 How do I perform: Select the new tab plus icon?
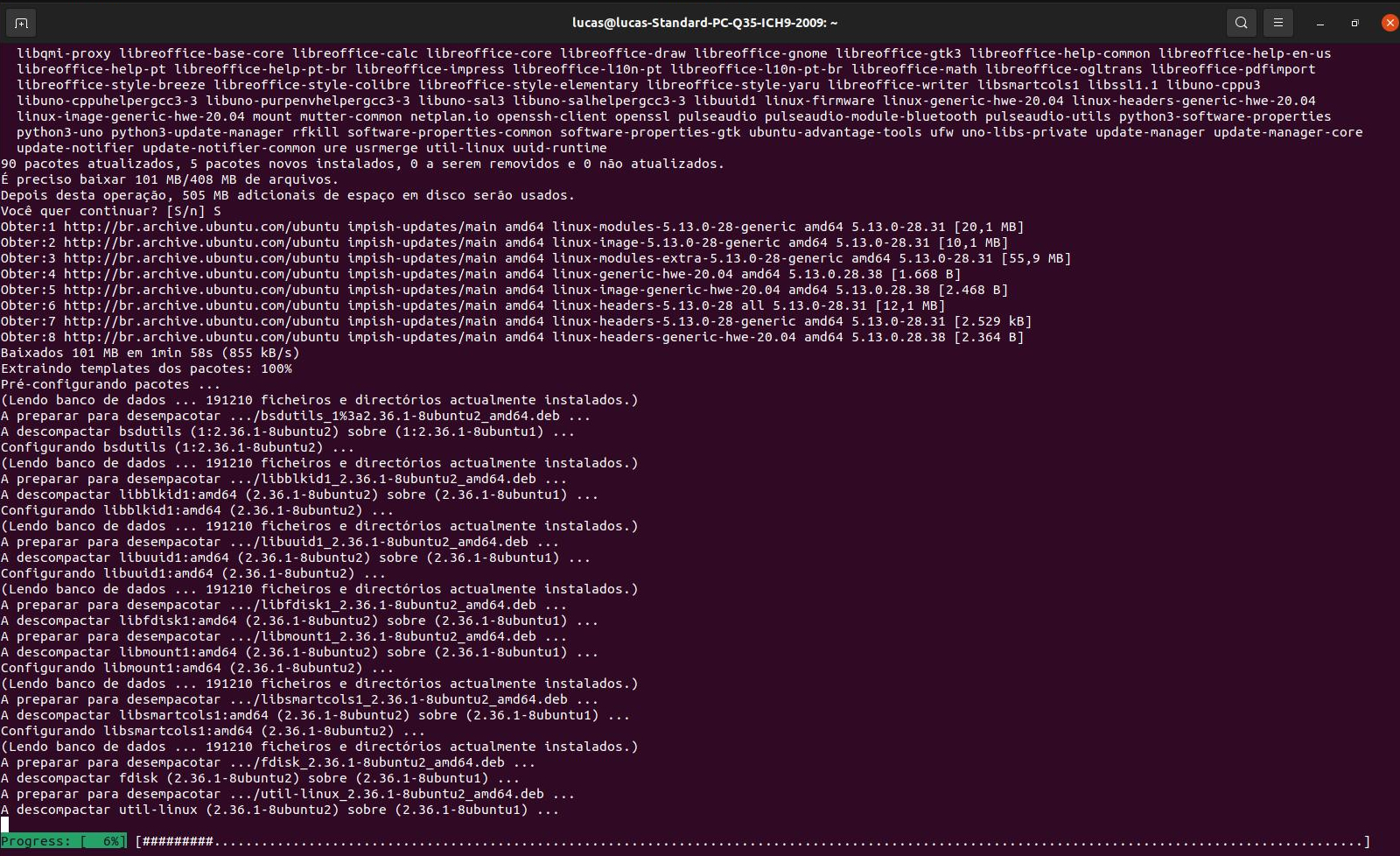click(x=19, y=22)
